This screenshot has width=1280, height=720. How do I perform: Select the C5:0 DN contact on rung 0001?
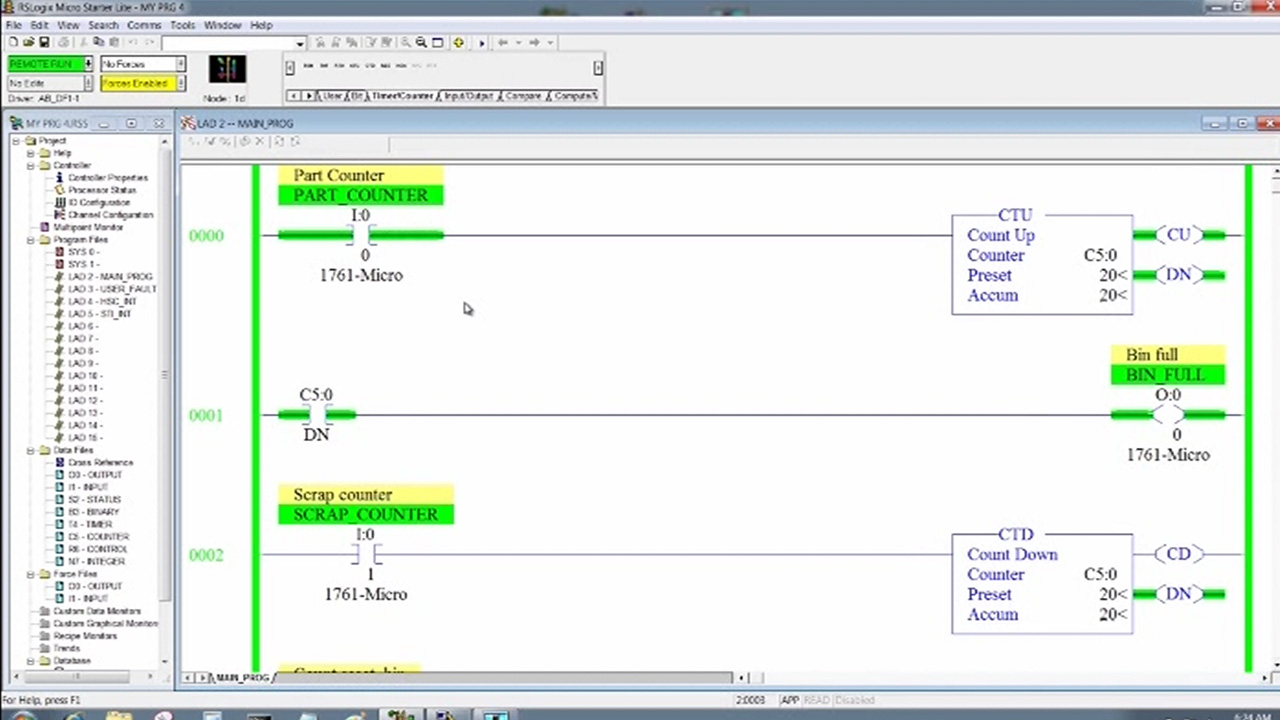pos(317,415)
